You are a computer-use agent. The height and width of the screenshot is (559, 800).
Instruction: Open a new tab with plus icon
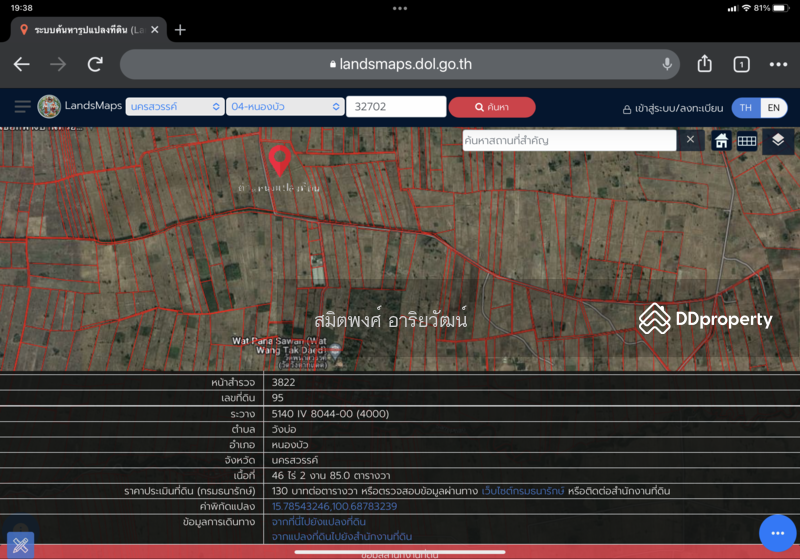tap(180, 30)
